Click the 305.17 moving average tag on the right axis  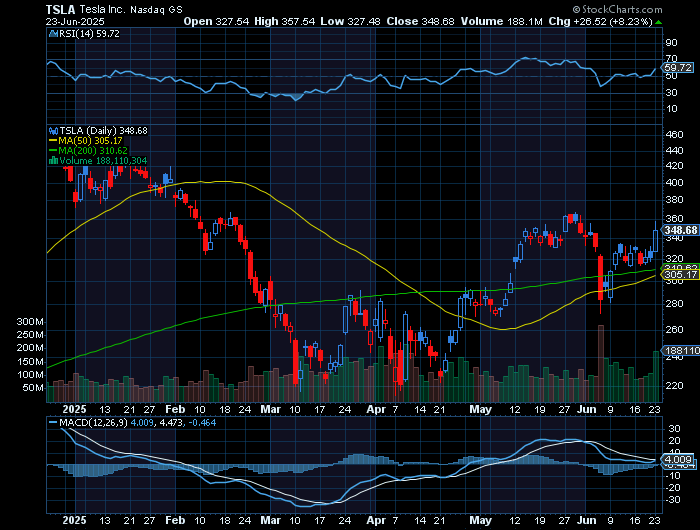tap(681, 275)
